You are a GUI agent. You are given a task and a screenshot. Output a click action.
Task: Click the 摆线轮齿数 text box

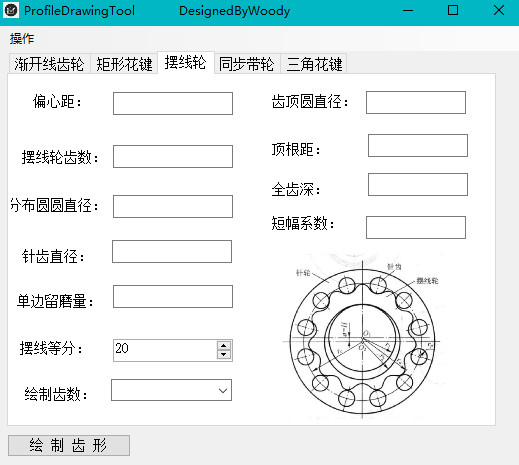pyautogui.click(x=173, y=156)
